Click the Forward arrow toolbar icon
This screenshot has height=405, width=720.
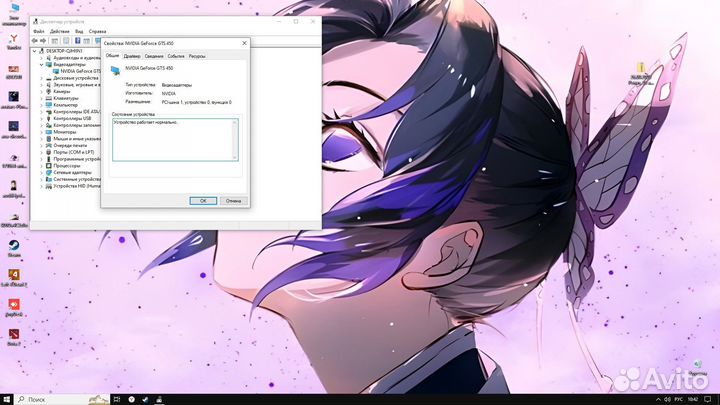pos(43,41)
